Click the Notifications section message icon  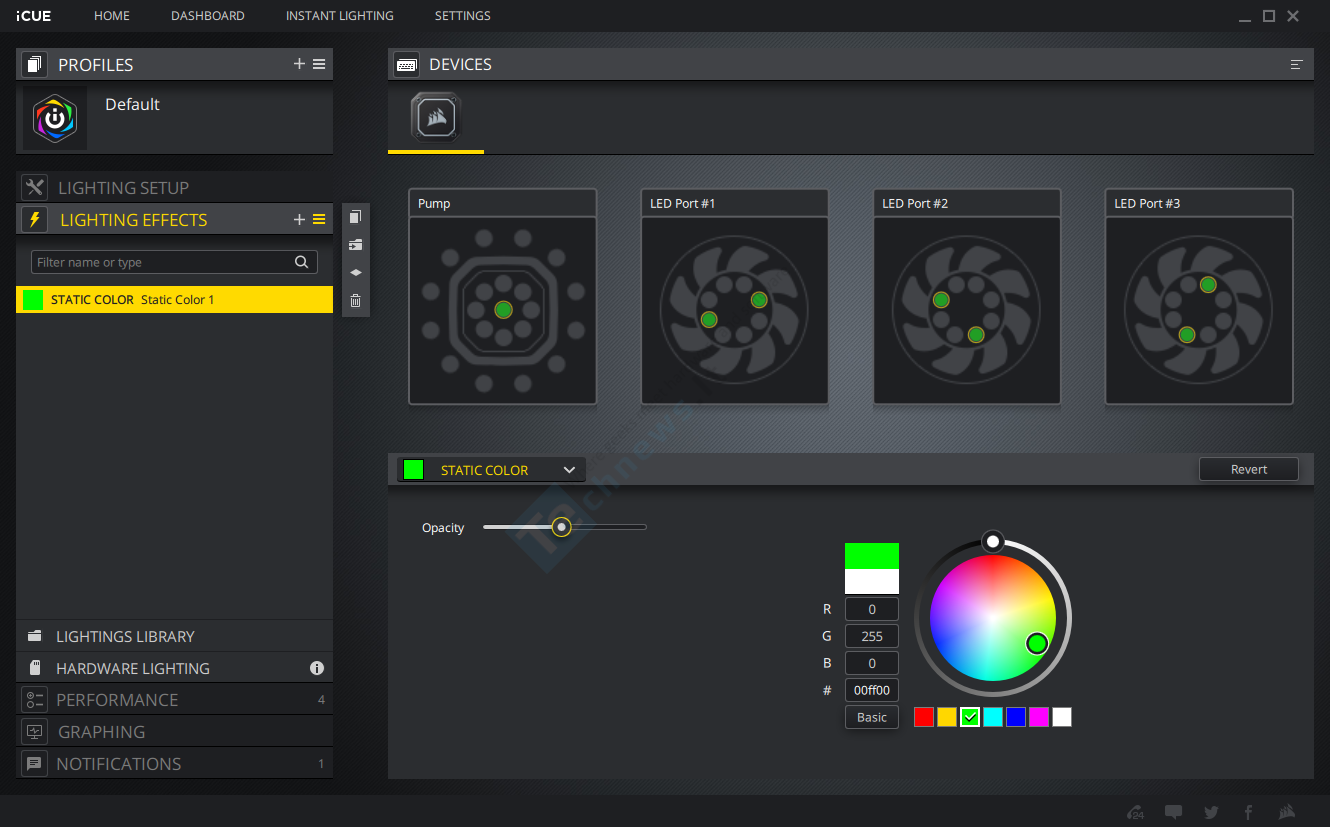[x=35, y=763]
